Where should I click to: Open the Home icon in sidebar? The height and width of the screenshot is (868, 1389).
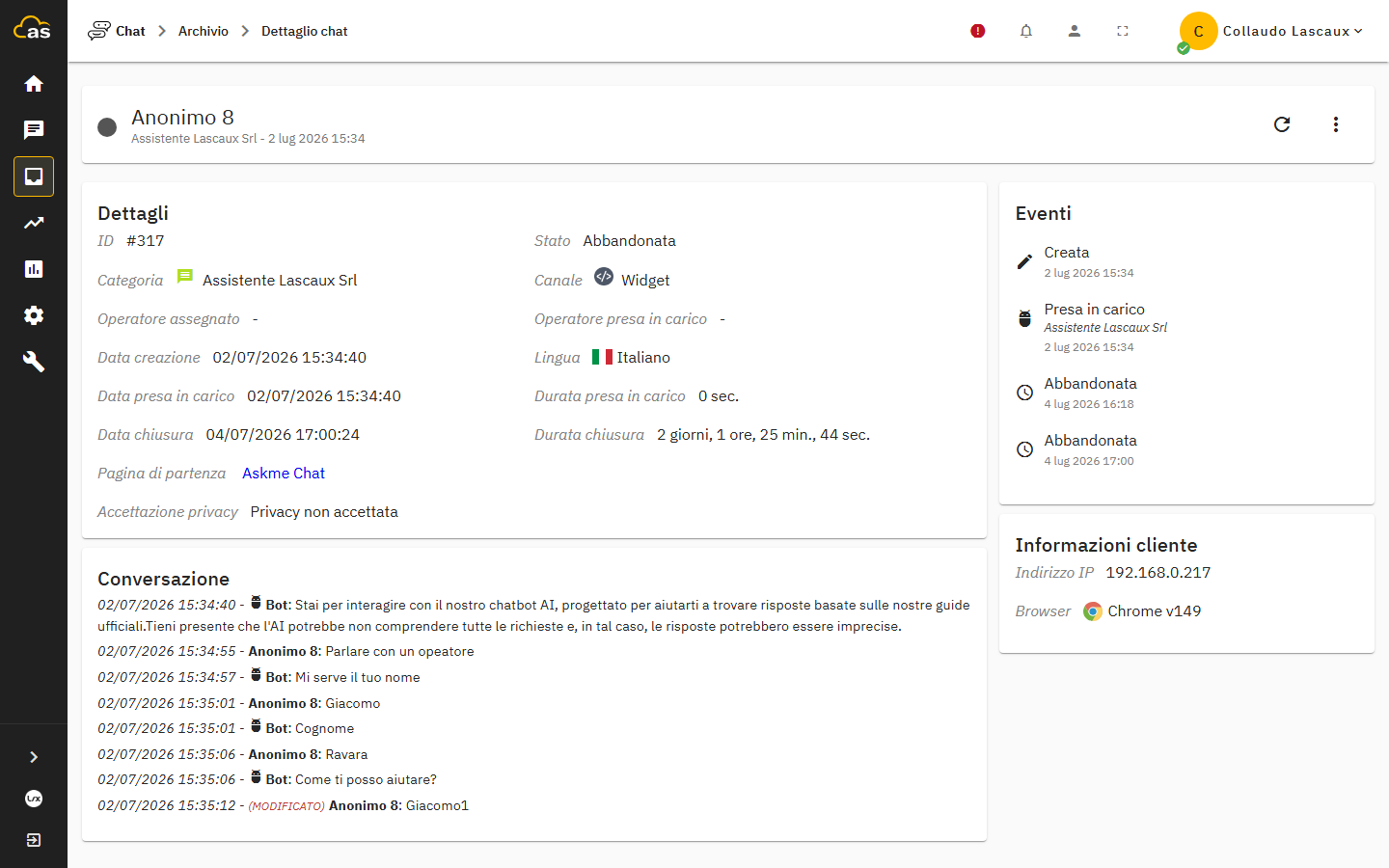point(34,84)
